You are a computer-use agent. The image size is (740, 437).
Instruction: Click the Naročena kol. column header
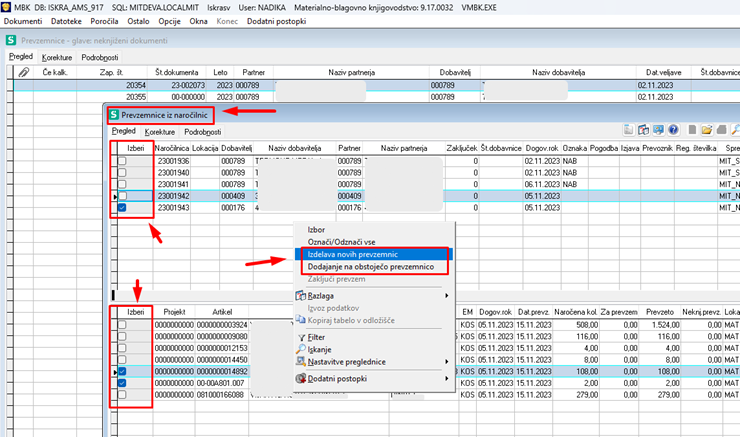point(575,312)
